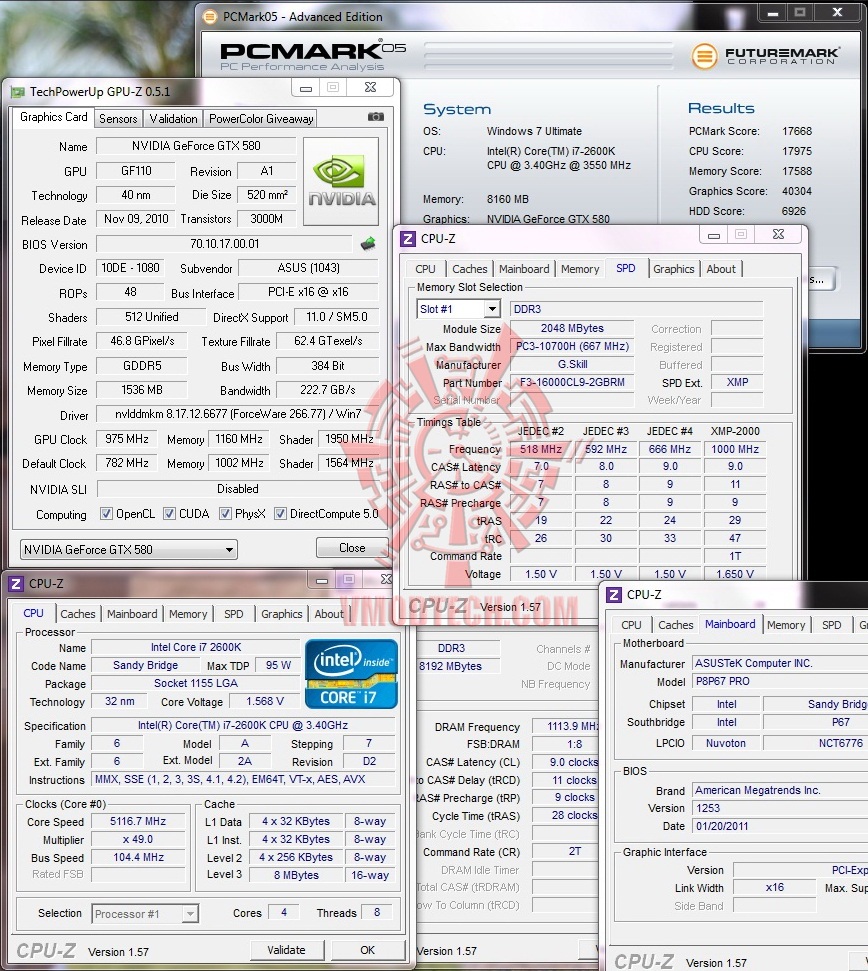This screenshot has width=868, height=971.
Task: Click the Manufacturer value G.Skill
Action: pyautogui.click(x=572, y=364)
